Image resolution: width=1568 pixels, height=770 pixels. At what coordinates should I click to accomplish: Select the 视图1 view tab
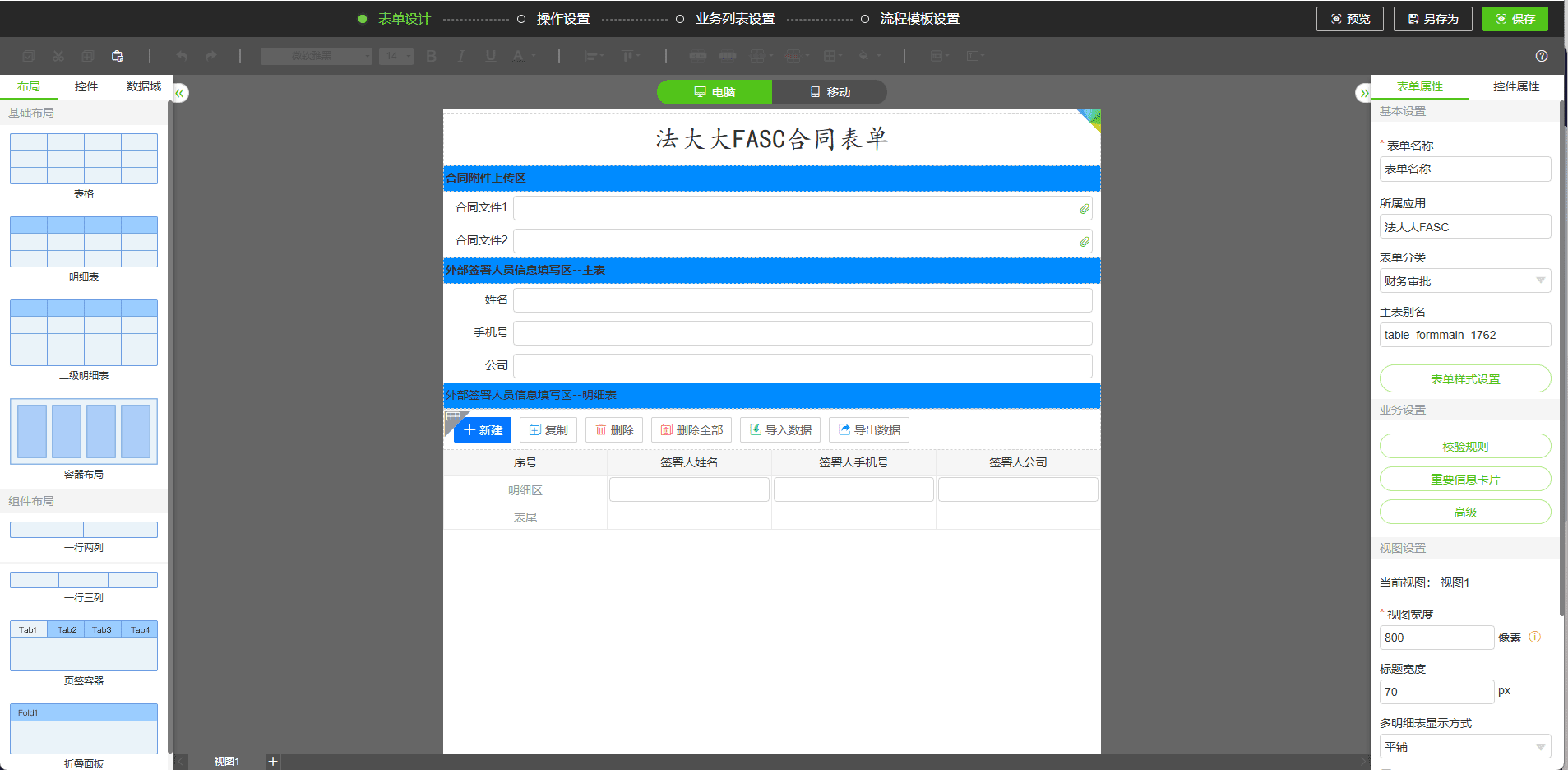(227, 762)
